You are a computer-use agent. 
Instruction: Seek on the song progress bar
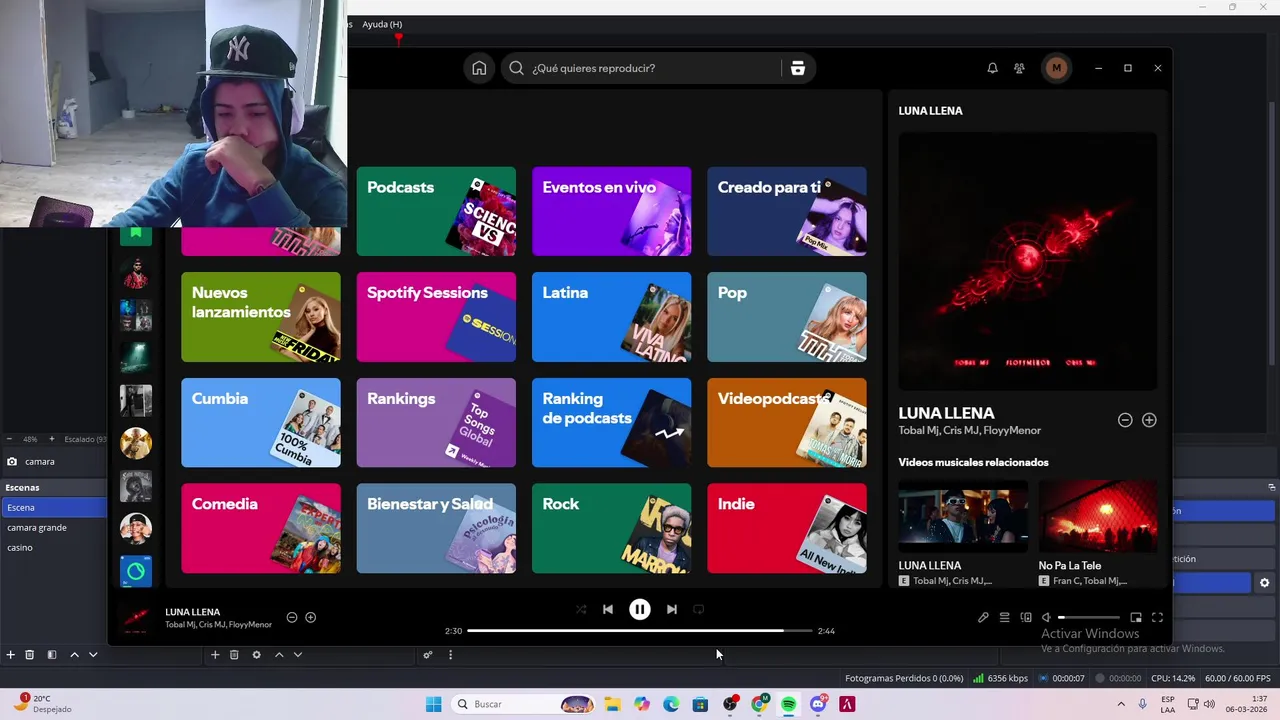click(x=639, y=631)
